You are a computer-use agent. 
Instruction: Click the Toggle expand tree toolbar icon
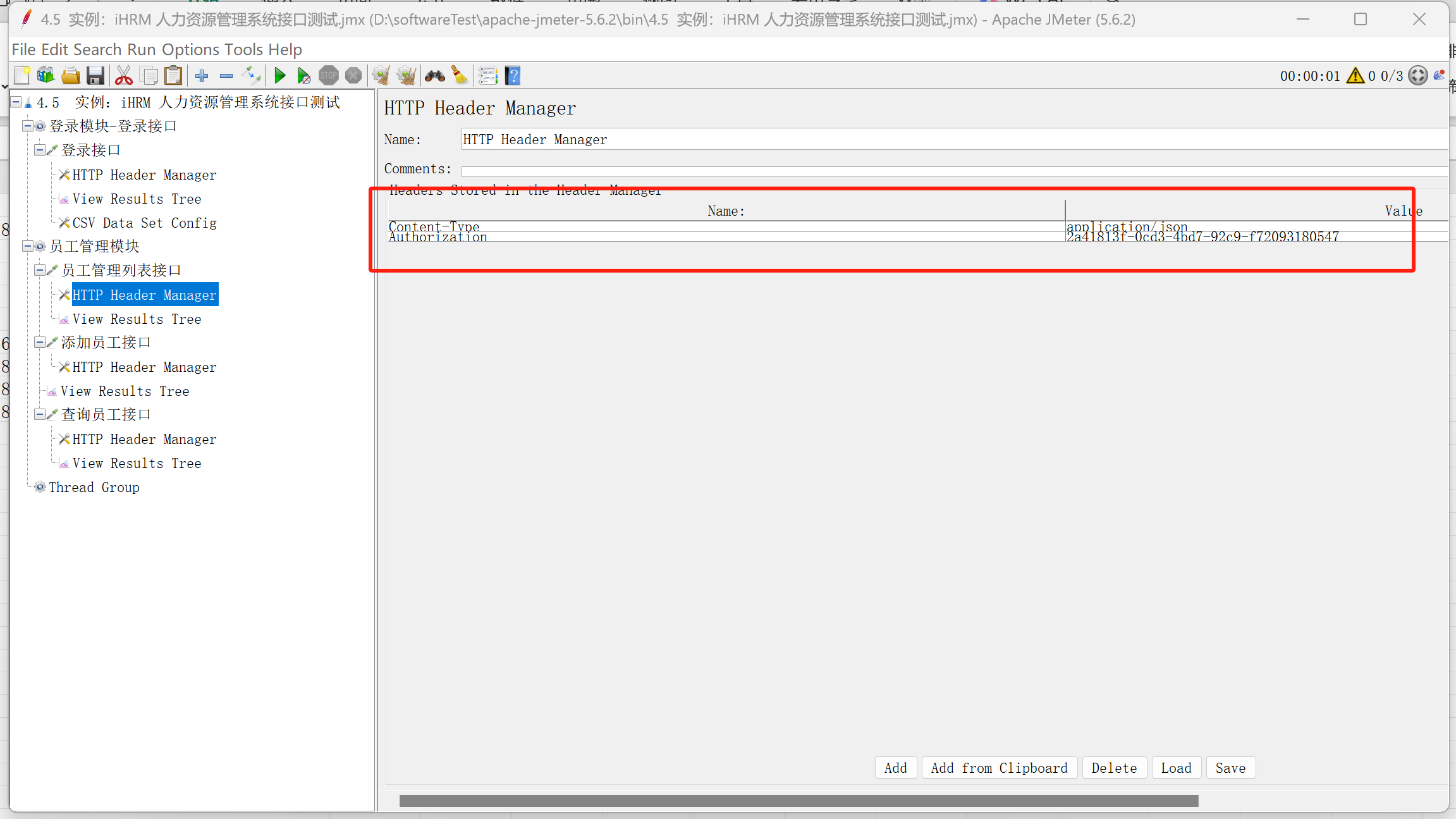pos(251,76)
